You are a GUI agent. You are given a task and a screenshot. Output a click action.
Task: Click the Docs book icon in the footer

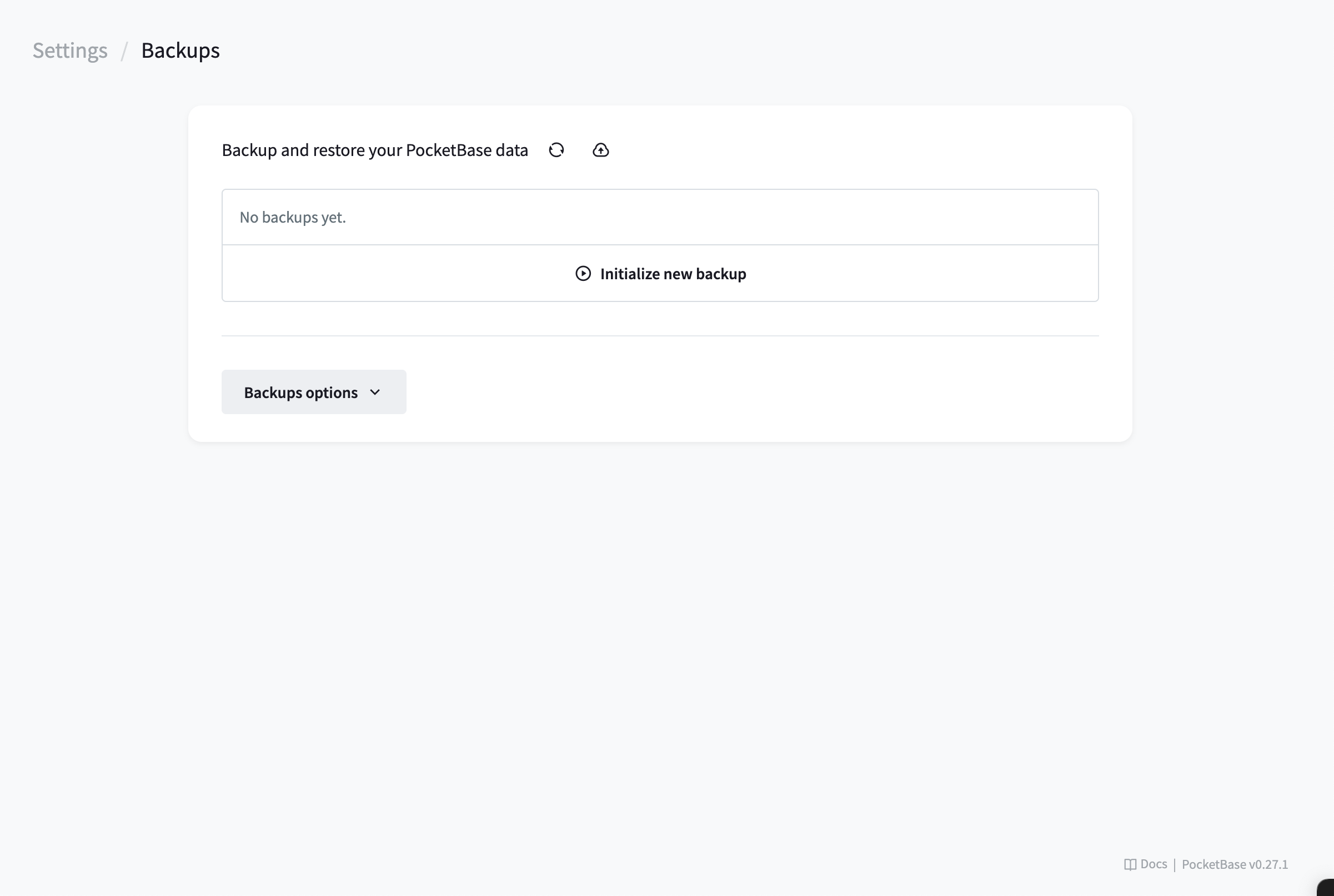click(x=1131, y=864)
